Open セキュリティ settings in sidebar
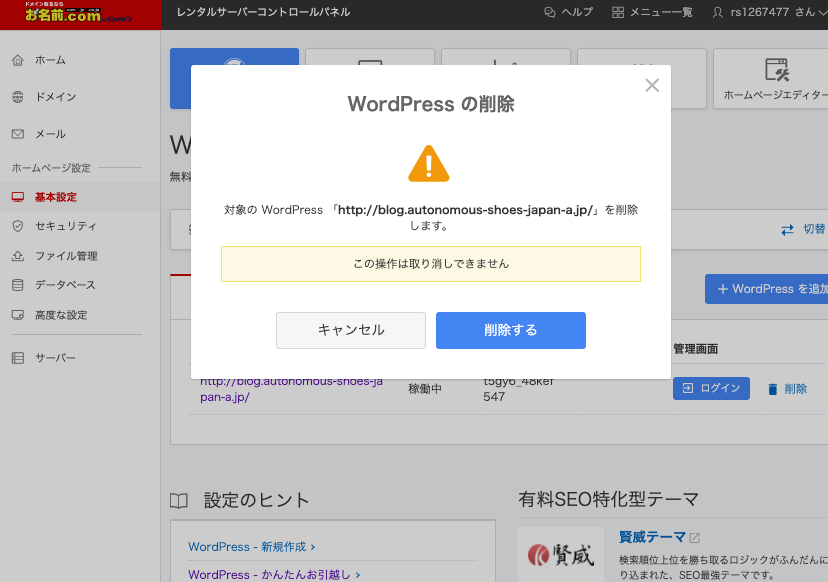The width and height of the screenshot is (828, 582). [x=65, y=226]
